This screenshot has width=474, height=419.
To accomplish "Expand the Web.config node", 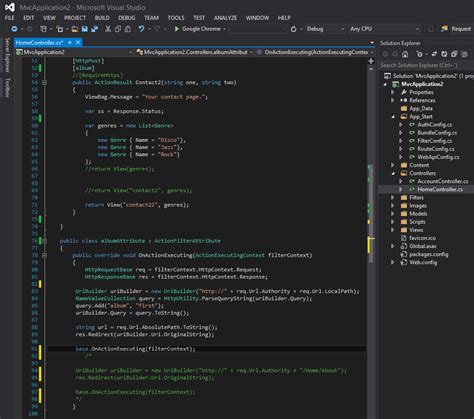I will pyautogui.click(x=393, y=262).
